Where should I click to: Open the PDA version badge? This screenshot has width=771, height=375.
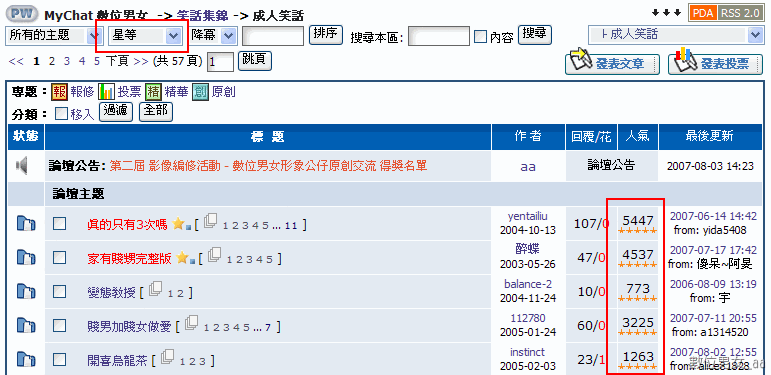point(702,13)
